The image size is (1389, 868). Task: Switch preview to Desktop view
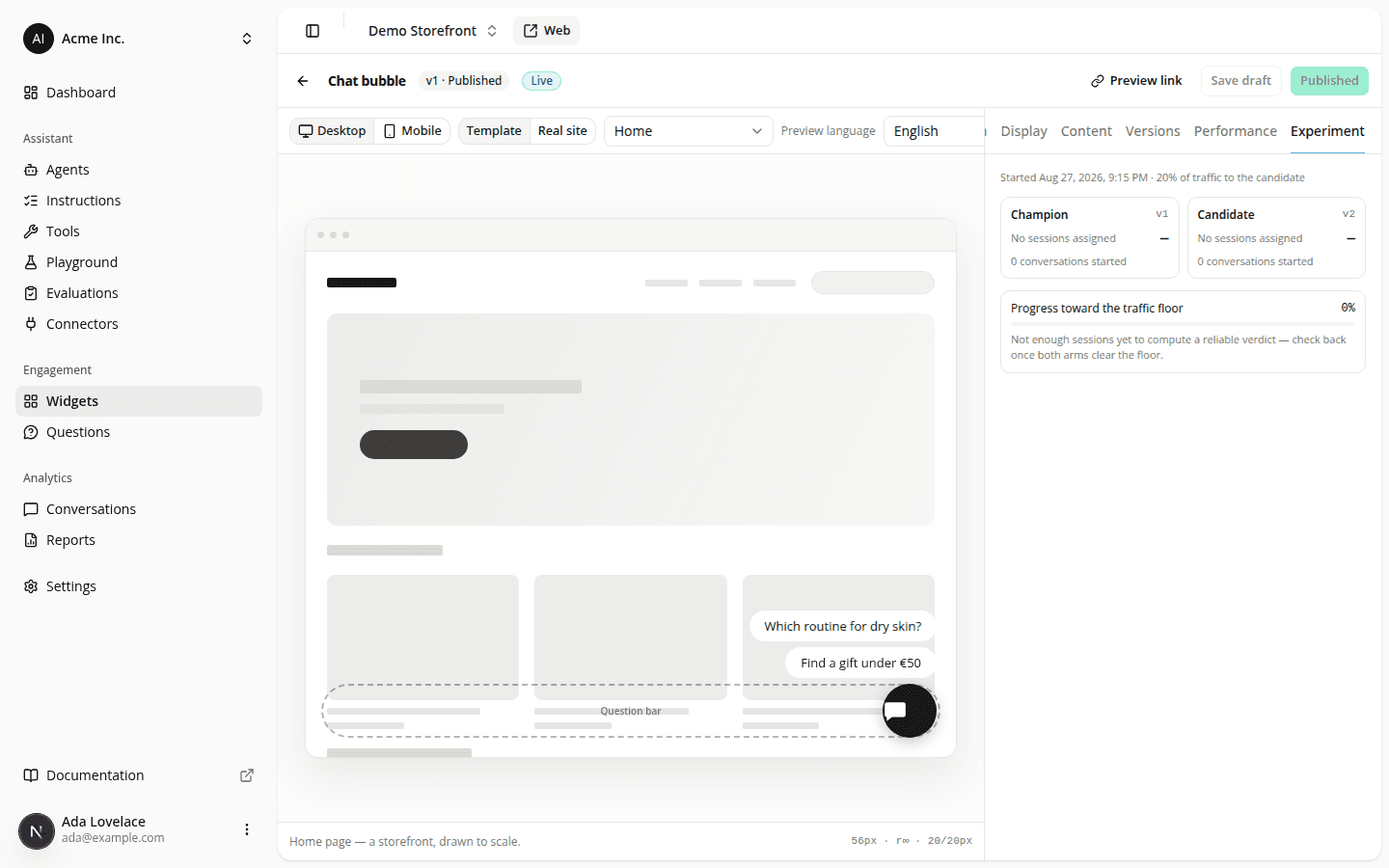(x=332, y=131)
